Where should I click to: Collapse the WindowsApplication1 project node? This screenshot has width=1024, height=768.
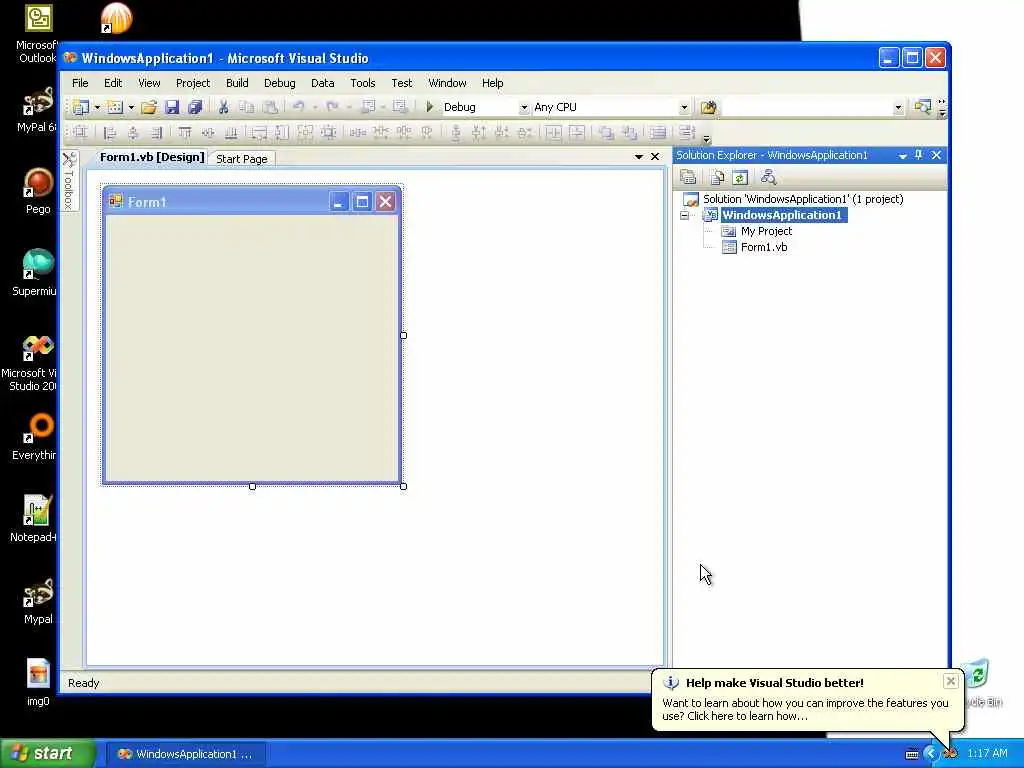click(684, 216)
